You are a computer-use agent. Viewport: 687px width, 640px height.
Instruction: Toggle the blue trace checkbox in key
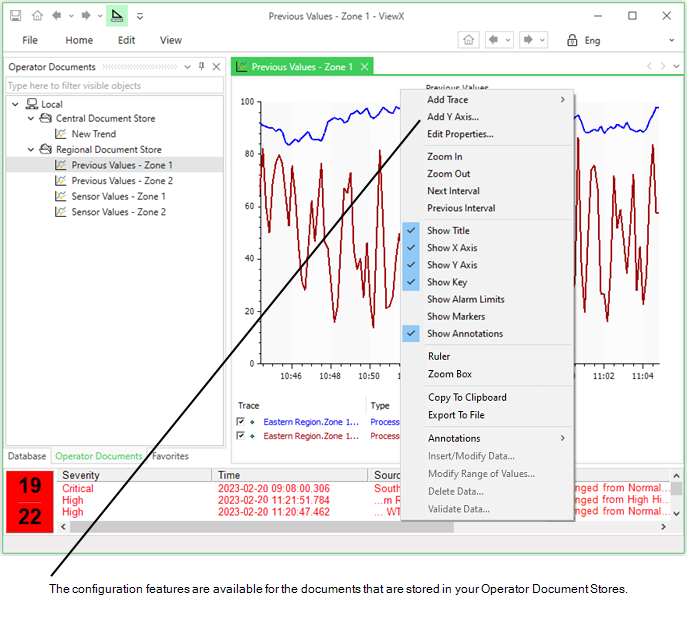[x=240, y=422]
